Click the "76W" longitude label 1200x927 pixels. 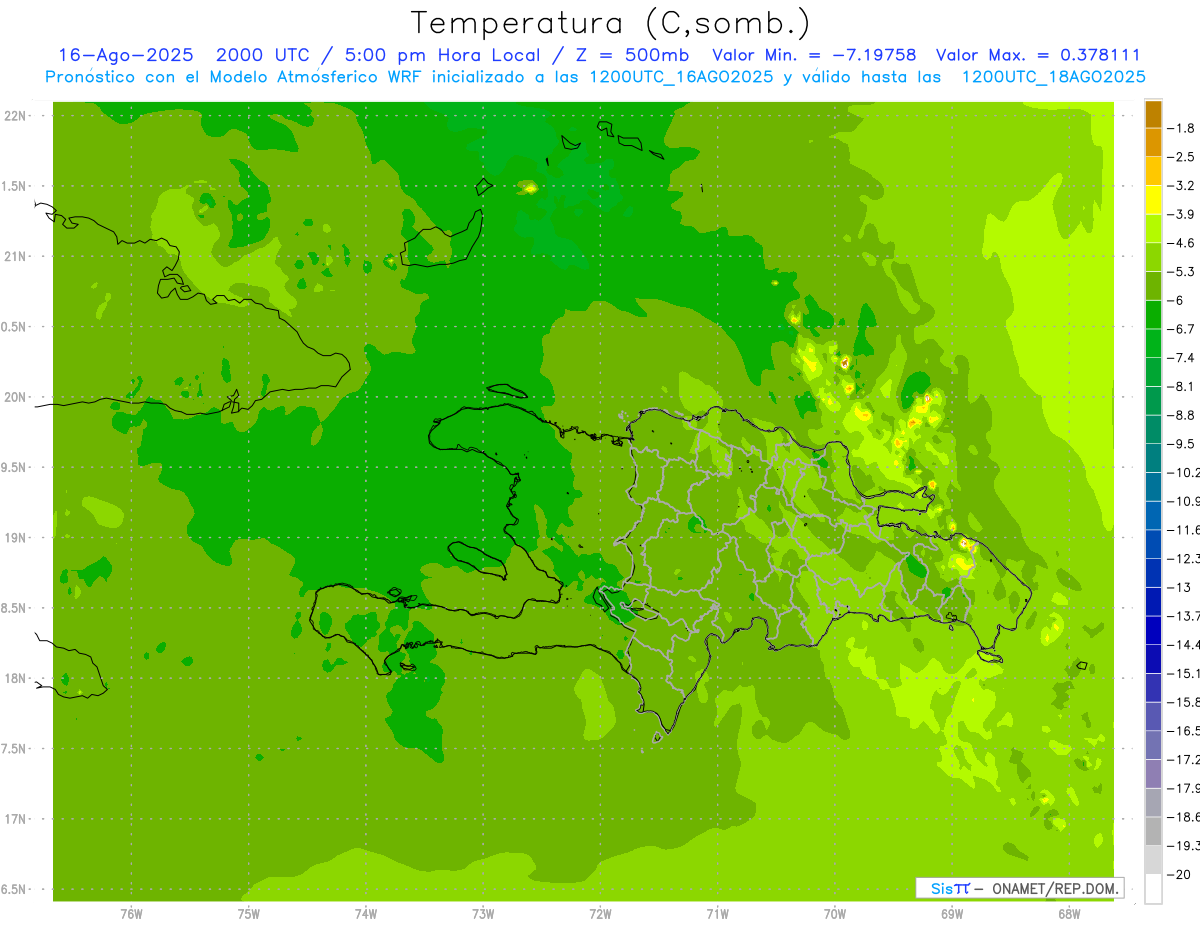click(131, 914)
